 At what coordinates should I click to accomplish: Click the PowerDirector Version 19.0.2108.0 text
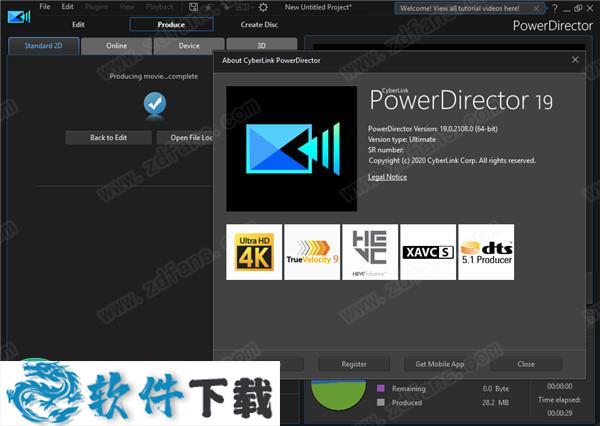pyautogui.click(x=433, y=129)
